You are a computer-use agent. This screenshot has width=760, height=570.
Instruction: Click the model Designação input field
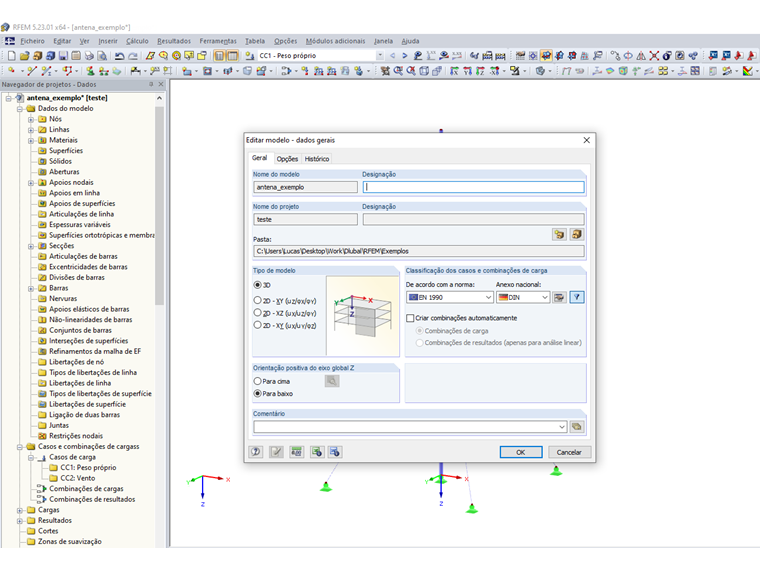pos(474,187)
